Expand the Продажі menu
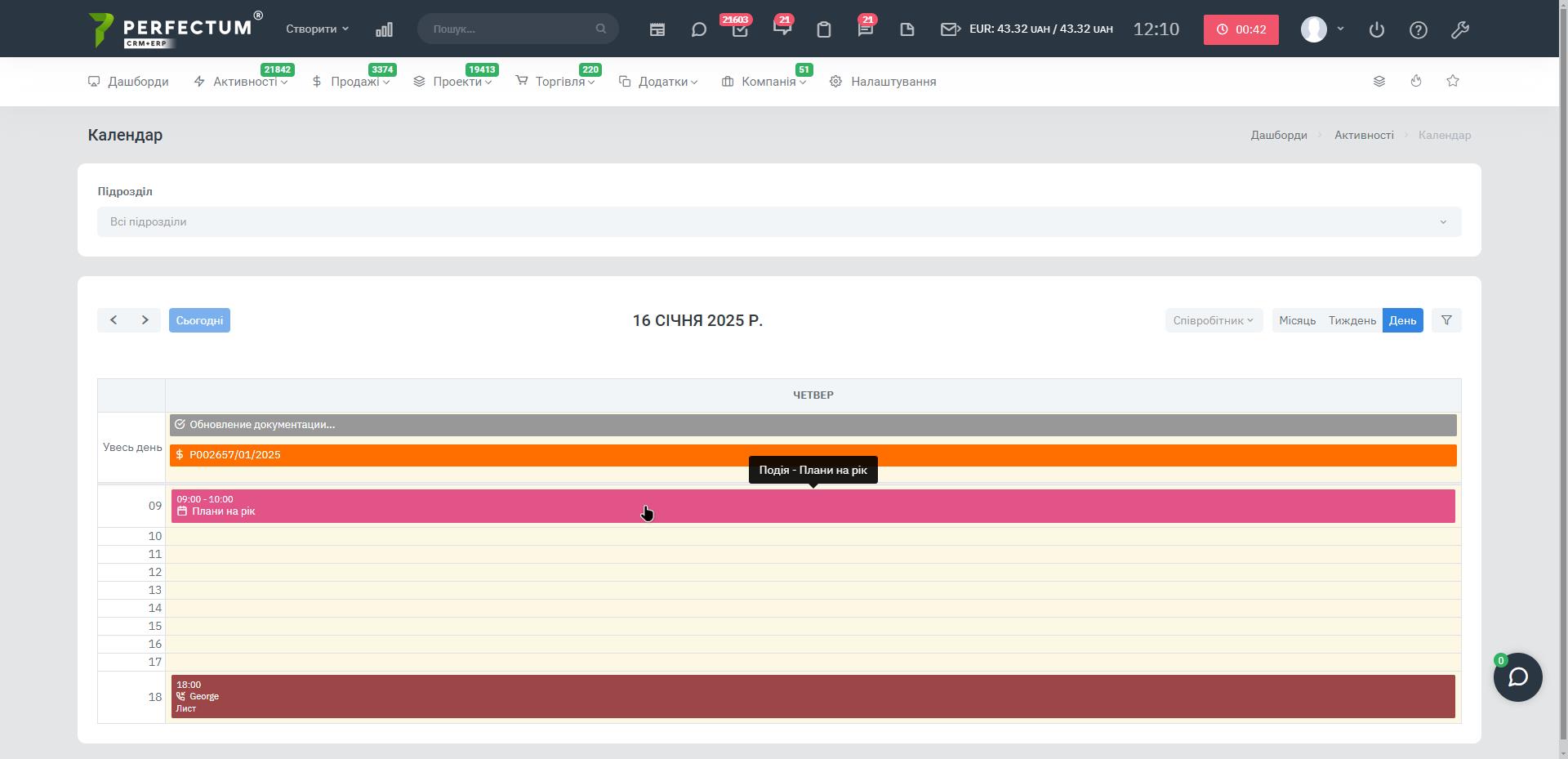 [x=351, y=82]
